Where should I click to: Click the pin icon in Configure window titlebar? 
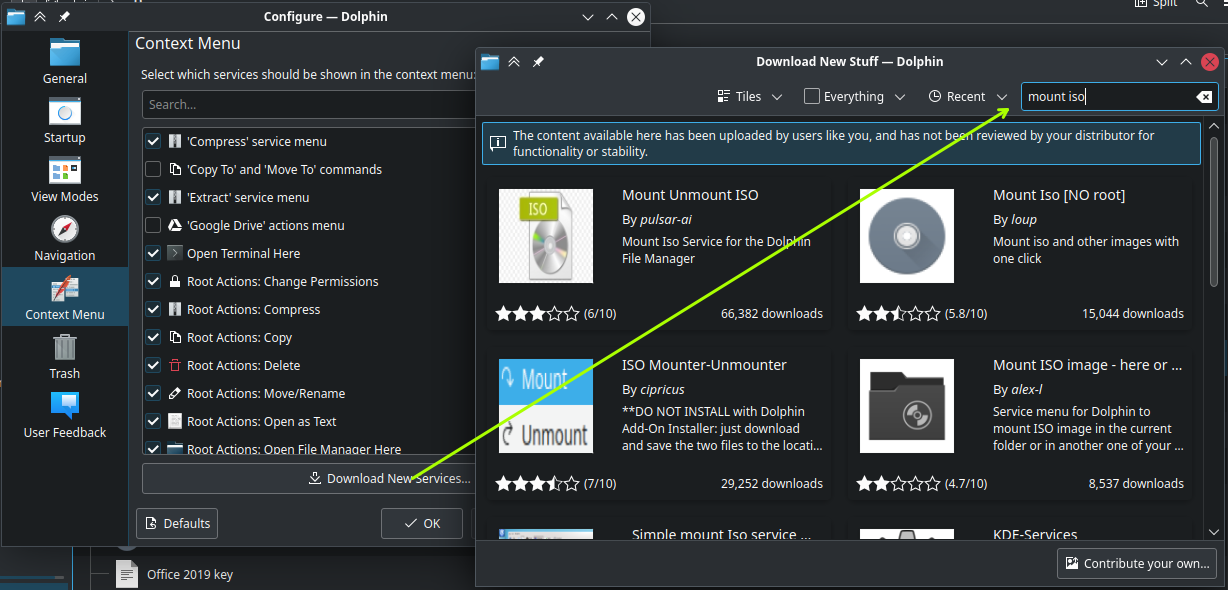pos(64,17)
